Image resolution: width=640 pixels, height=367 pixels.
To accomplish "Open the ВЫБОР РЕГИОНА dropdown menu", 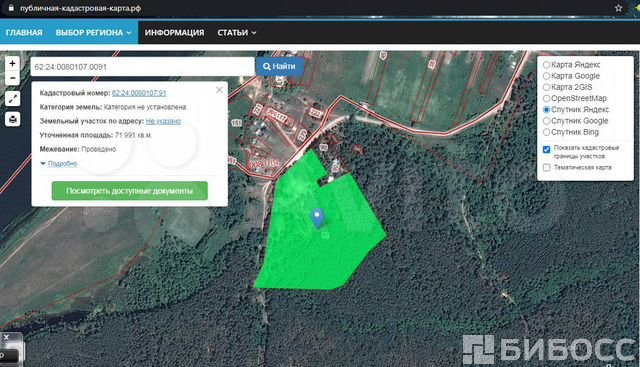I will coord(93,32).
